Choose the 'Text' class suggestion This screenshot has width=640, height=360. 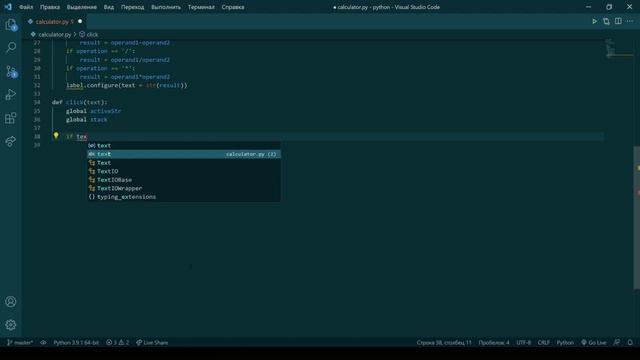[184, 162]
